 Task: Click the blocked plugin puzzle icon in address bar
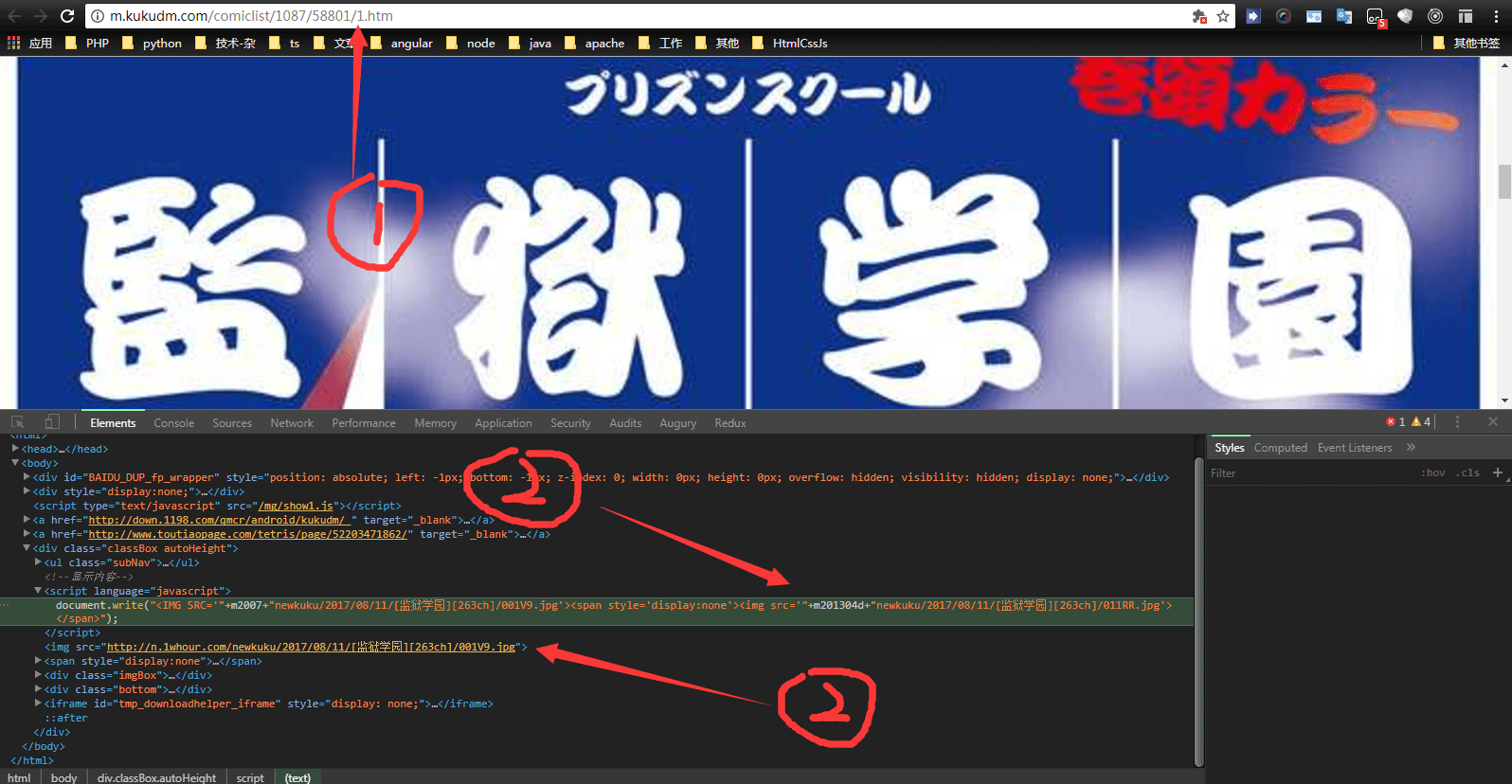point(1198,16)
